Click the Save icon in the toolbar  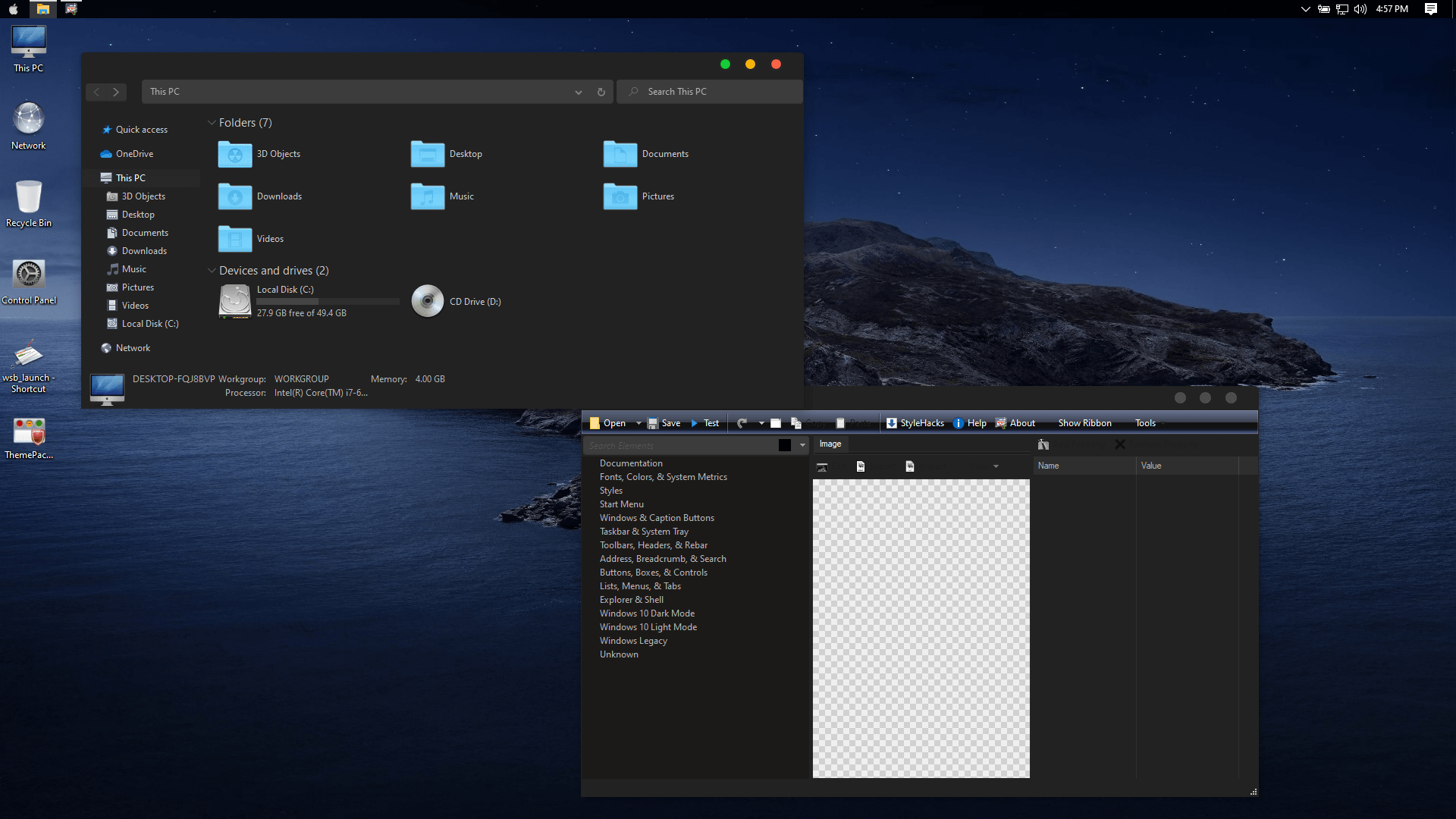pos(652,423)
